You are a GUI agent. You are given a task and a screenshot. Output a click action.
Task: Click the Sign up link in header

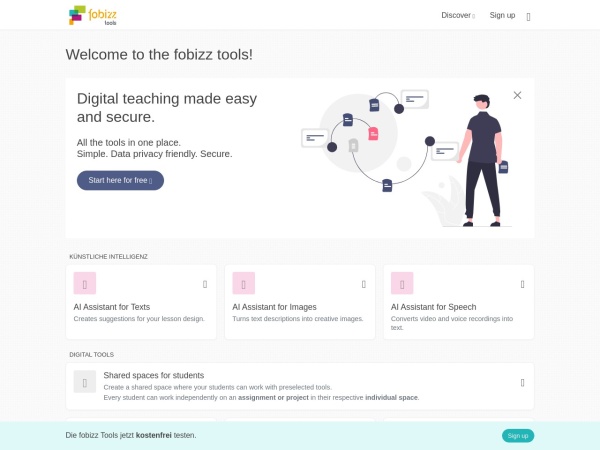(x=502, y=15)
